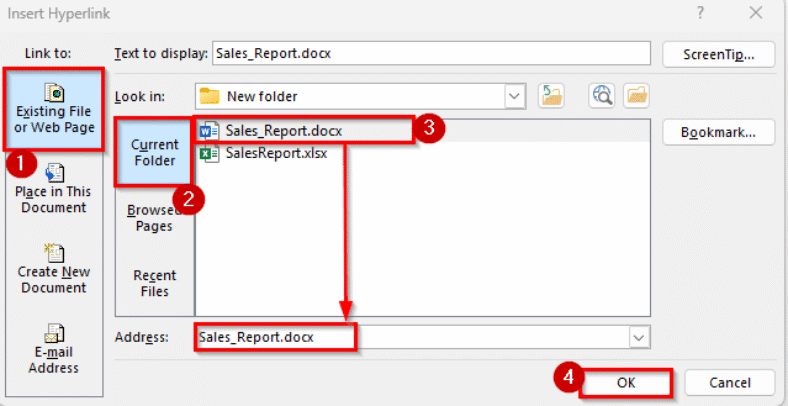Click the Help question mark button
This screenshot has height=406, width=788.
pos(700,14)
